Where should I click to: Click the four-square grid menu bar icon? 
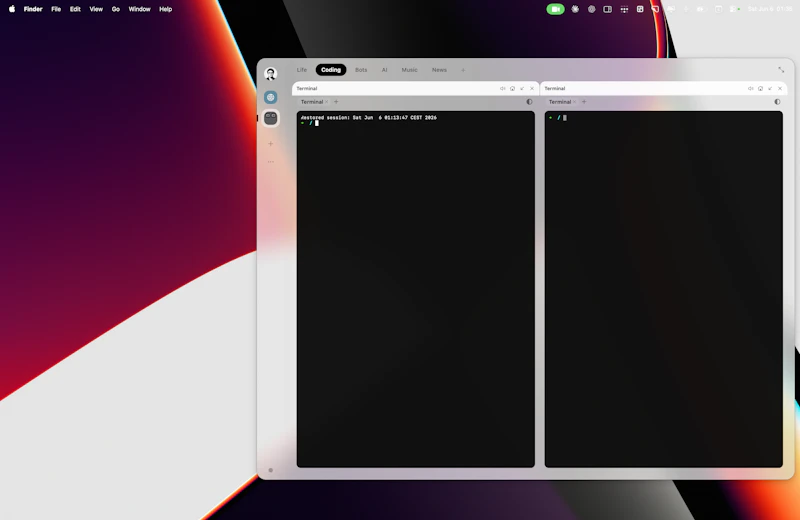pyautogui.click(x=640, y=9)
